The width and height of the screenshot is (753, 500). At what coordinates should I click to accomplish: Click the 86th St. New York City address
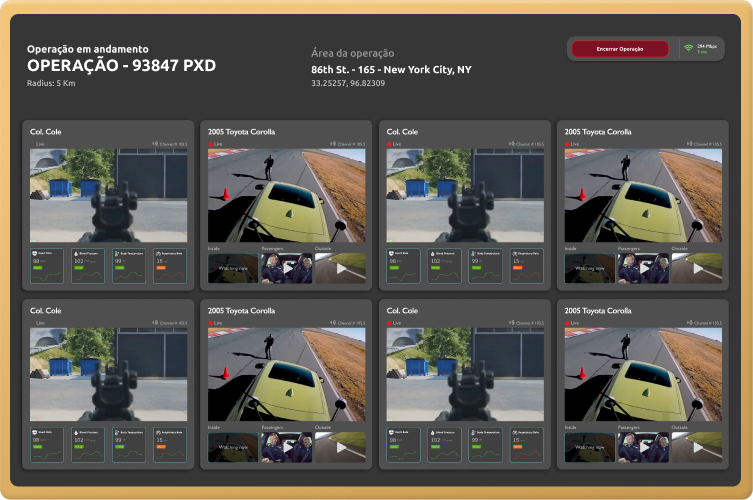(391, 70)
